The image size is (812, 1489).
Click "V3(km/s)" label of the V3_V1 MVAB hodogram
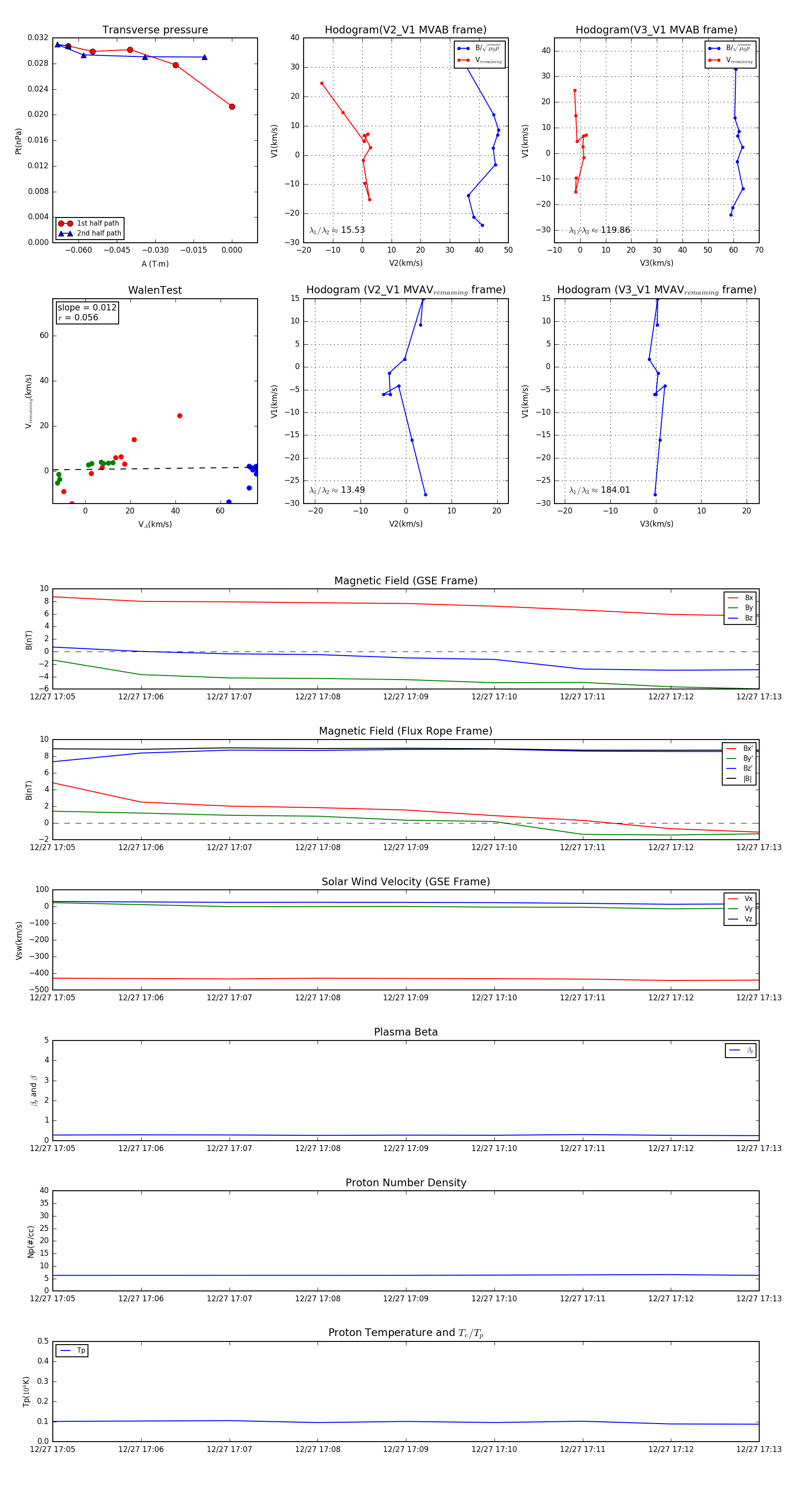tap(656, 264)
